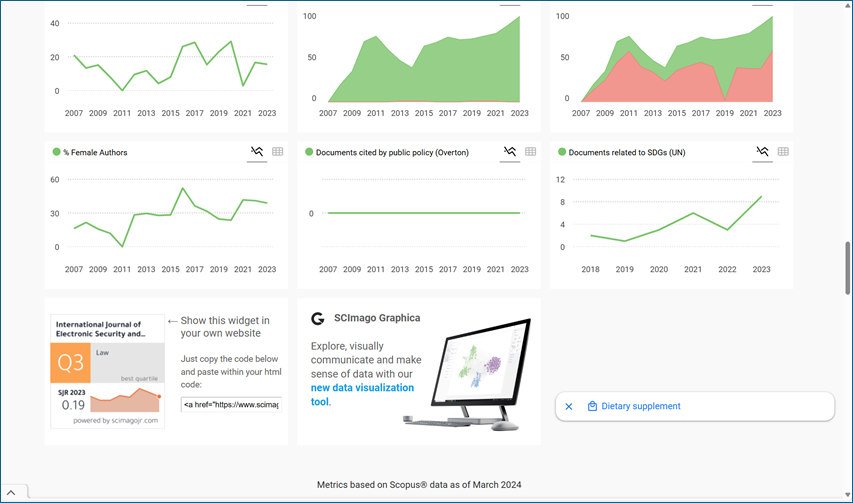This screenshot has width=853, height=503.
Task: Click the Q3 journal quartile widget preview
Action: [108, 372]
